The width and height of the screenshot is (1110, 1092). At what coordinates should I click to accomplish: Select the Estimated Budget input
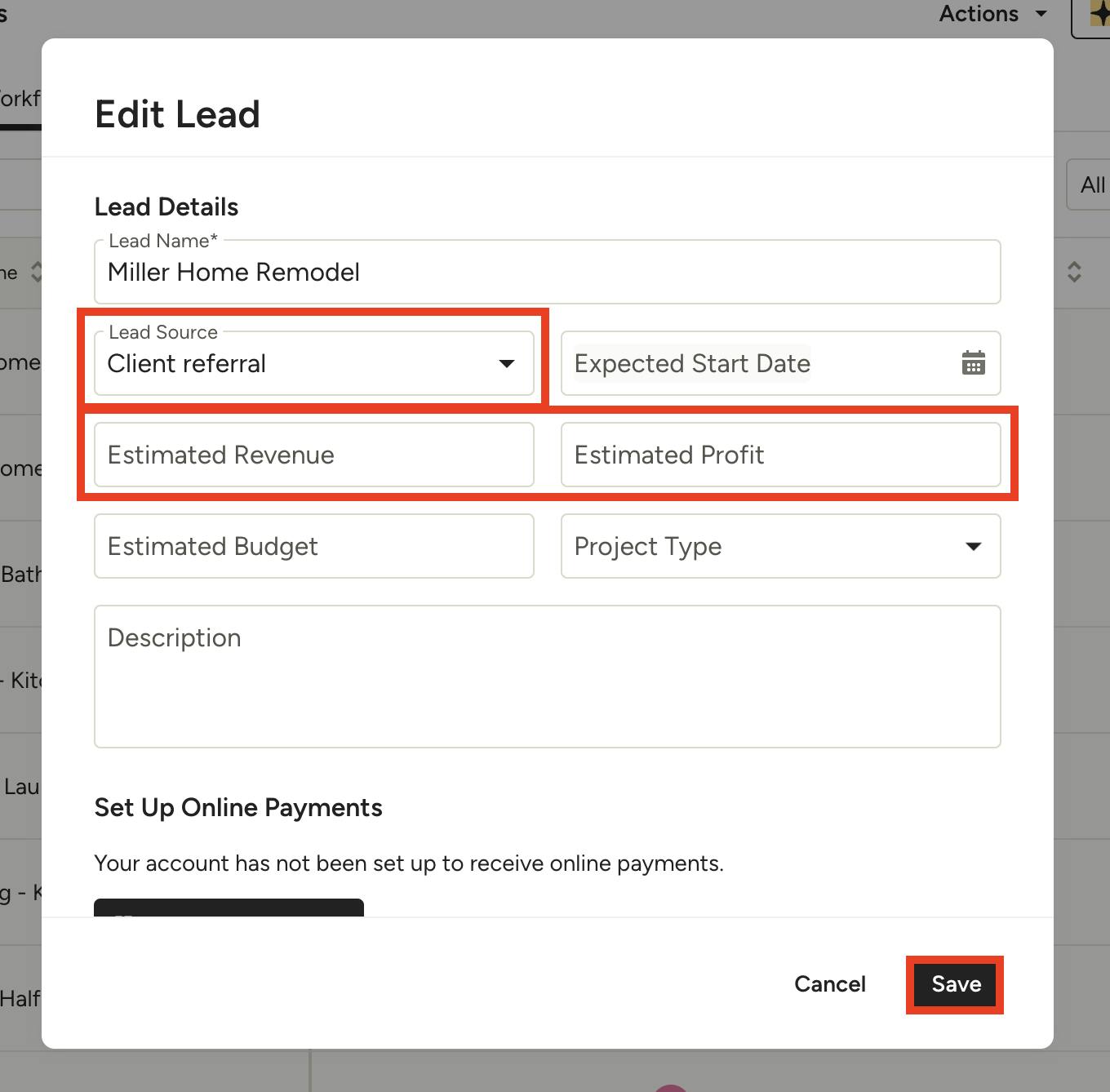coord(314,546)
